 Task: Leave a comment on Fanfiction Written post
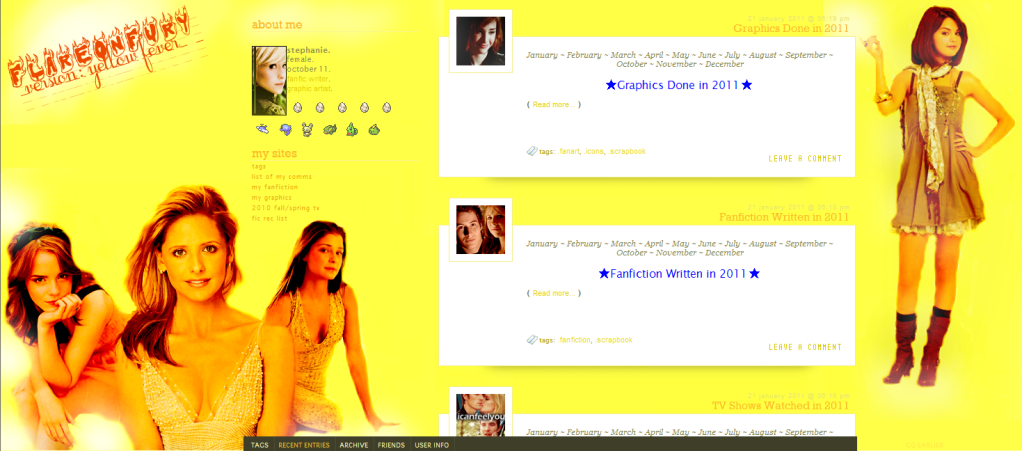[x=805, y=347]
